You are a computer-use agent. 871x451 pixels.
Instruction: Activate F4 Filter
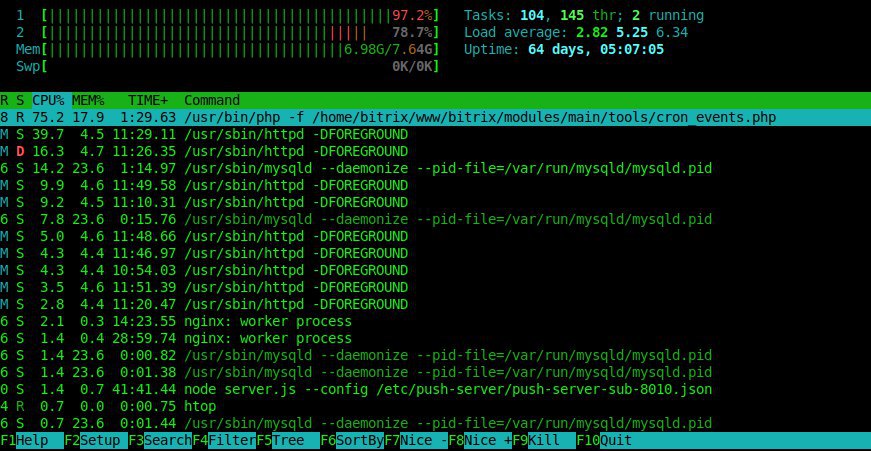click(x=224, y=440)
